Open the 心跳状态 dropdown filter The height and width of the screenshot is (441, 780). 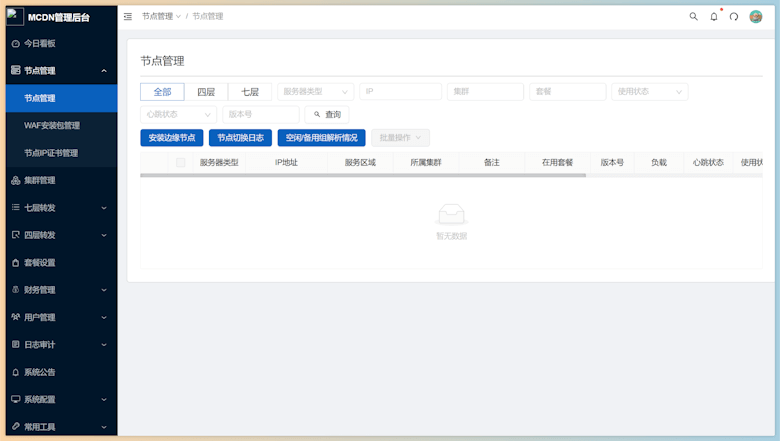(x=179, y=114)
